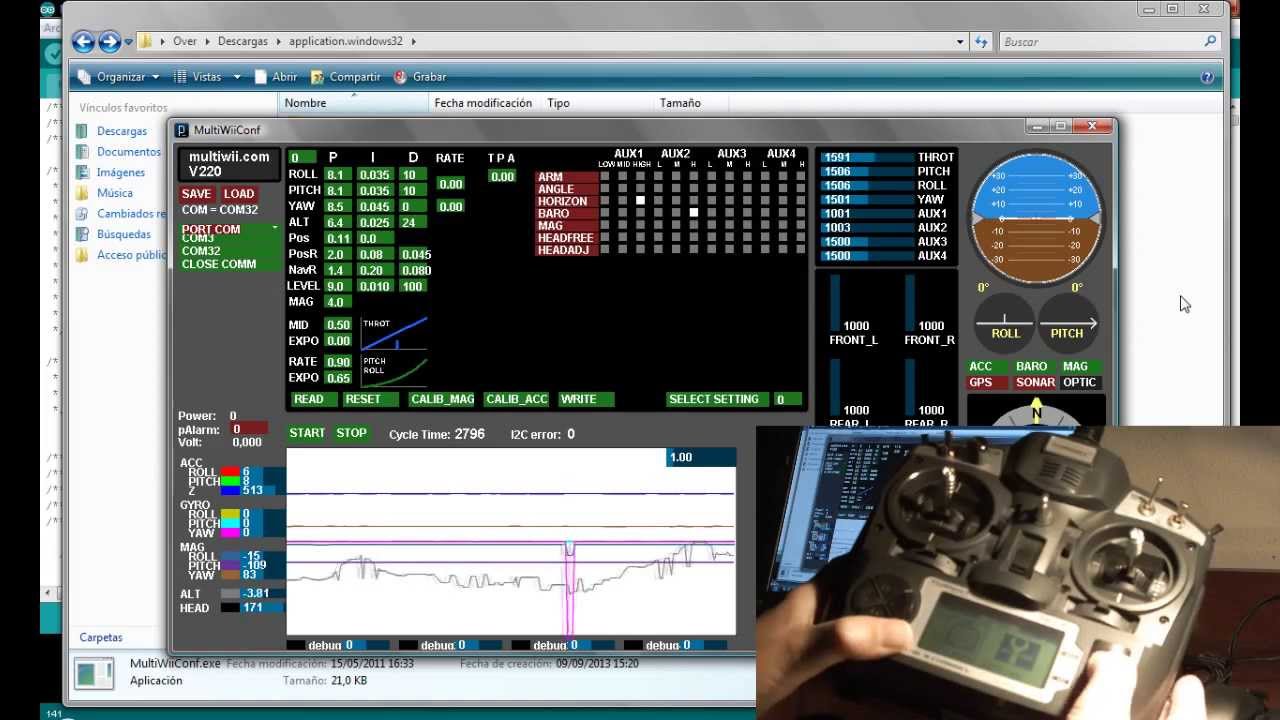Click the artificial horizon indicator

[x=1036, y=218]
